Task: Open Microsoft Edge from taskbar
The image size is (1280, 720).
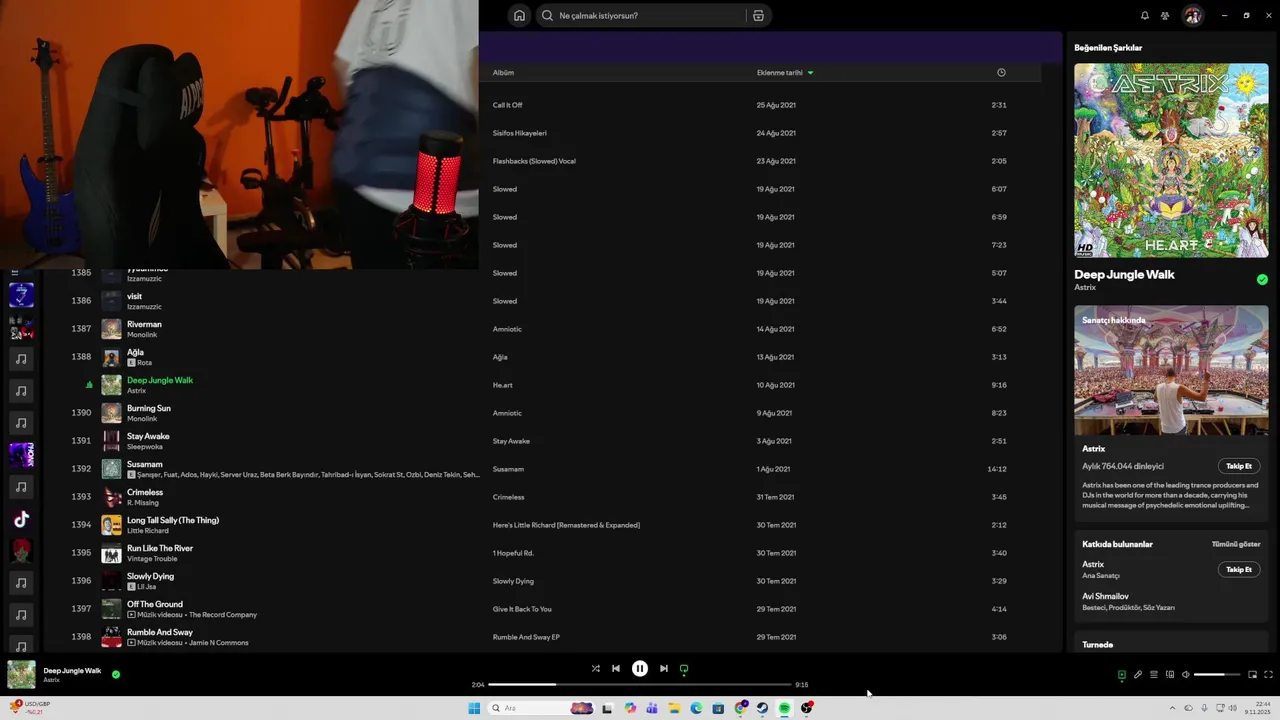Action: [696, 708]
